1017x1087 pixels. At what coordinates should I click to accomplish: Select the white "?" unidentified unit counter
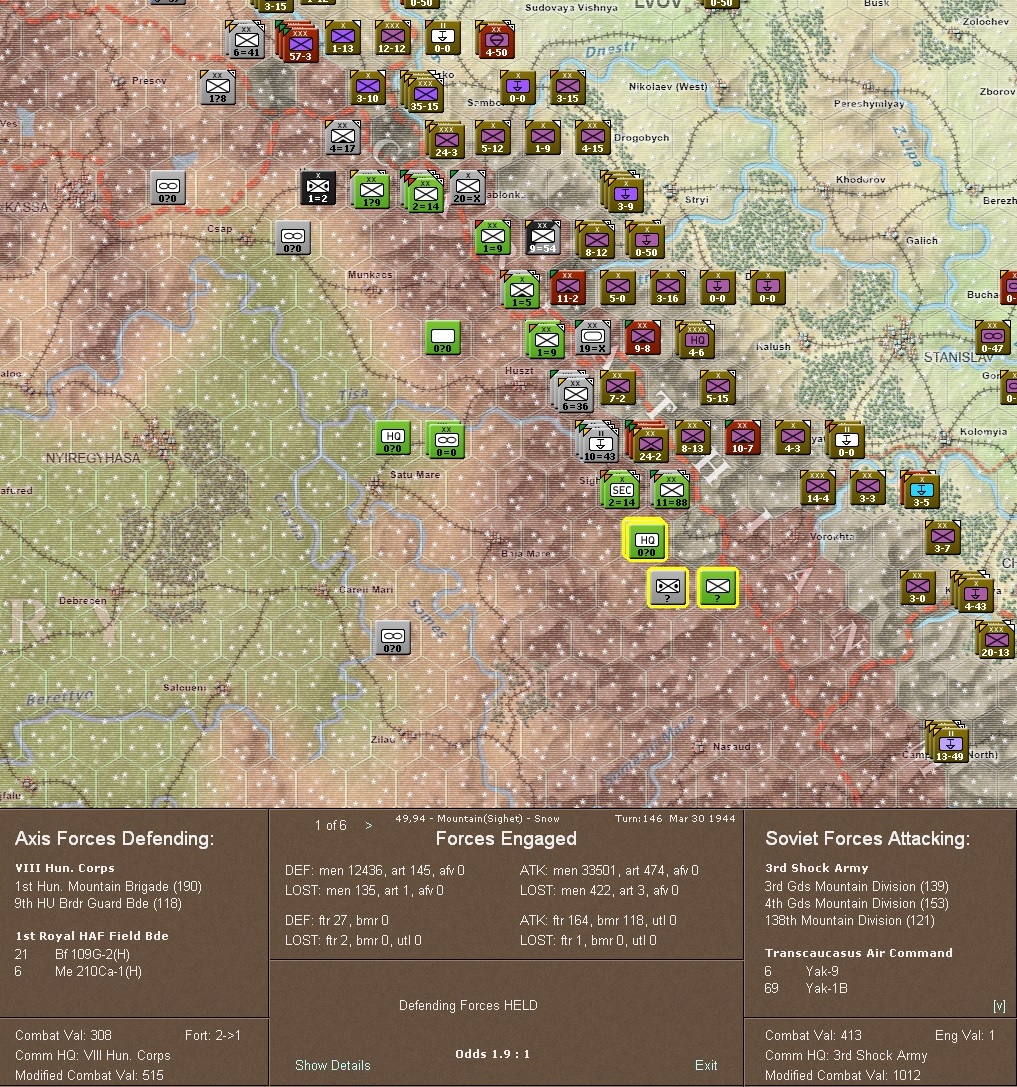(667, 589)
